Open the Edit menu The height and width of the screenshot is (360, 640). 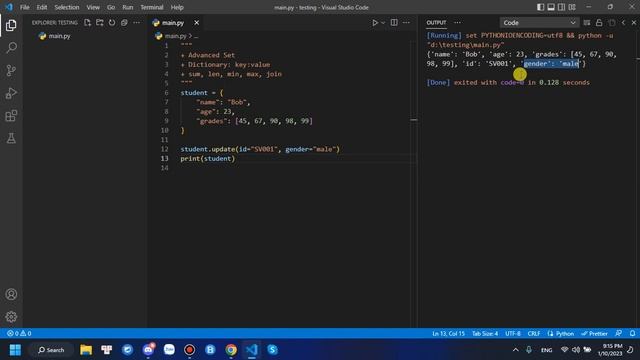click(42, 7)
